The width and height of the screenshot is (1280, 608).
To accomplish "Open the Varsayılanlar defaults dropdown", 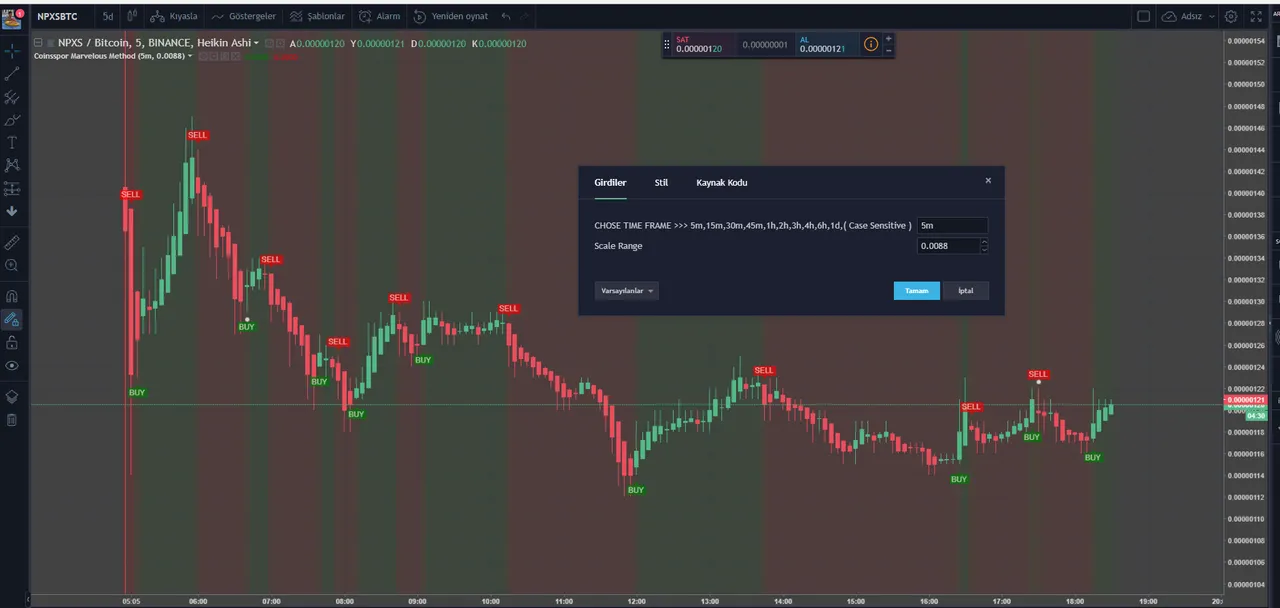I will [626, 291].
